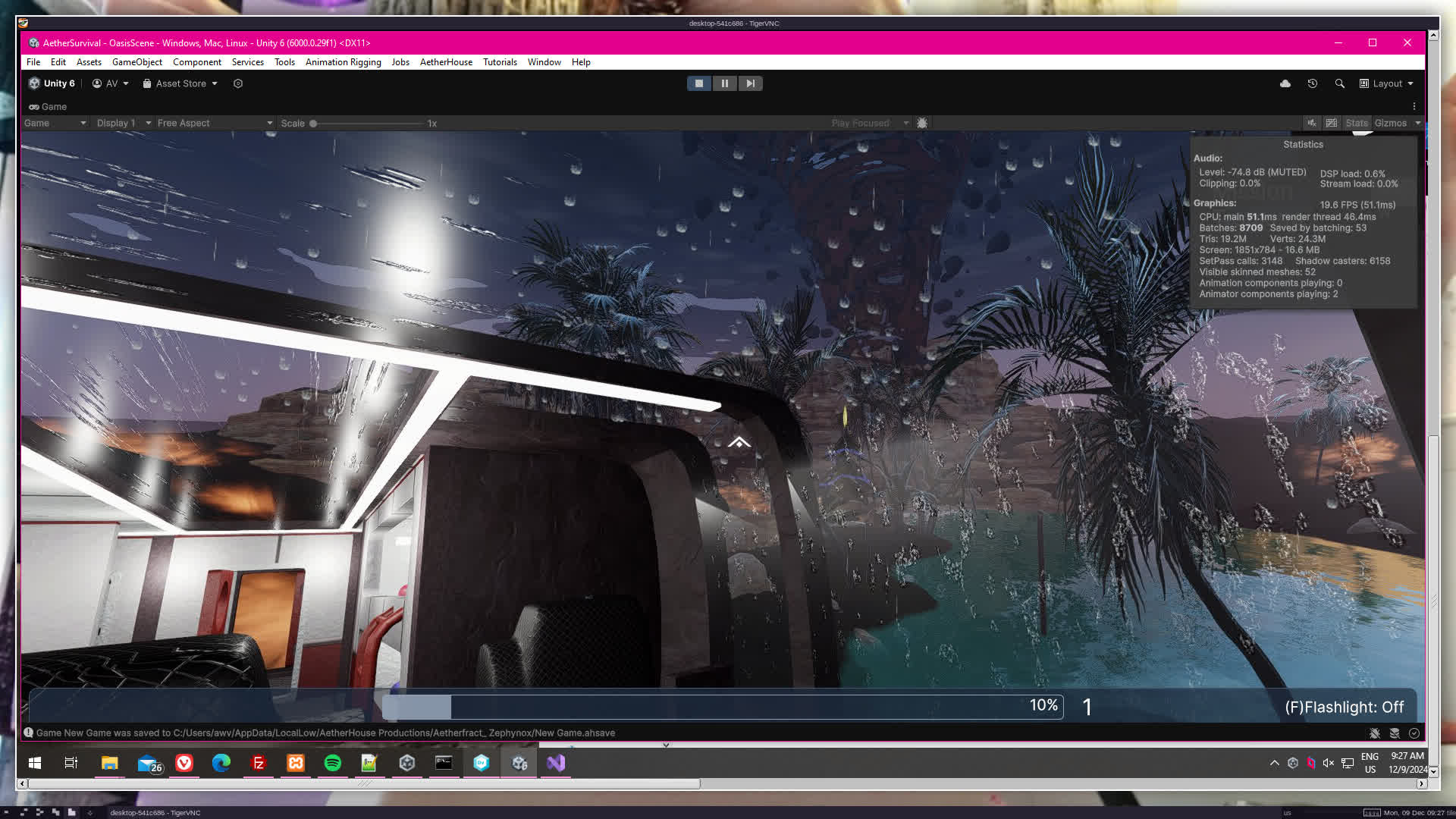This screenshot has width=1456, height=819.
Task: Expand the Layout dropdown
Action: pyautogui.click(x=1386, y=83)
